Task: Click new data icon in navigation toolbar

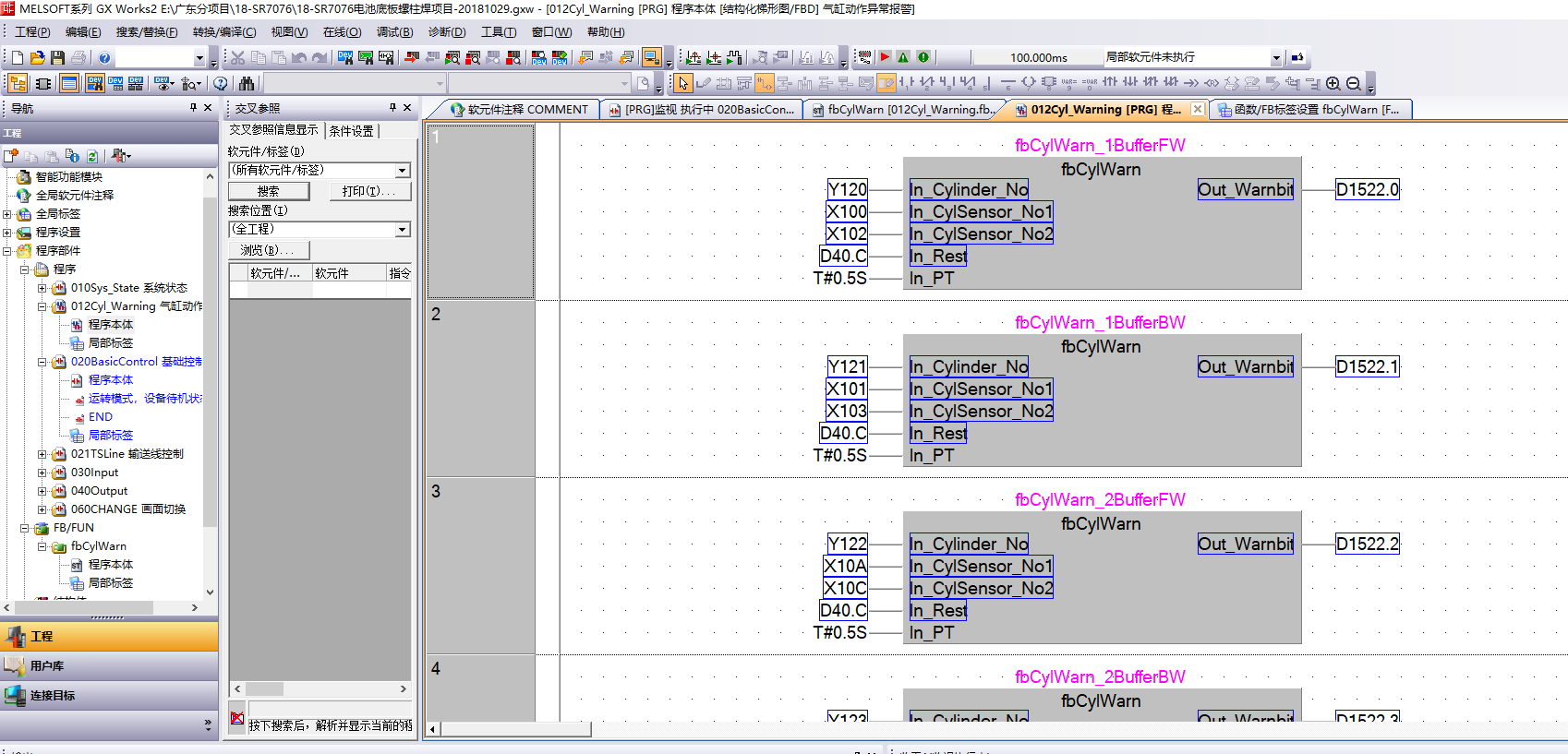Action: point(11,156)
